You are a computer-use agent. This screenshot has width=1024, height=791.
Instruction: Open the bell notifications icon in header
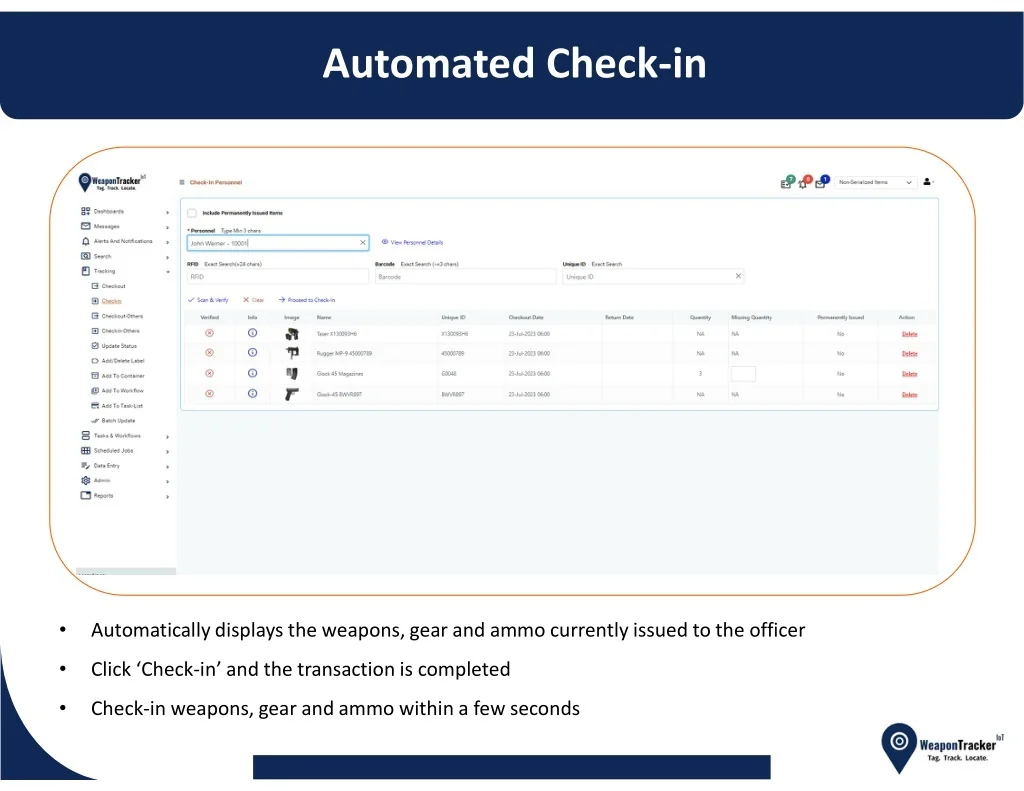pos(804,183)
